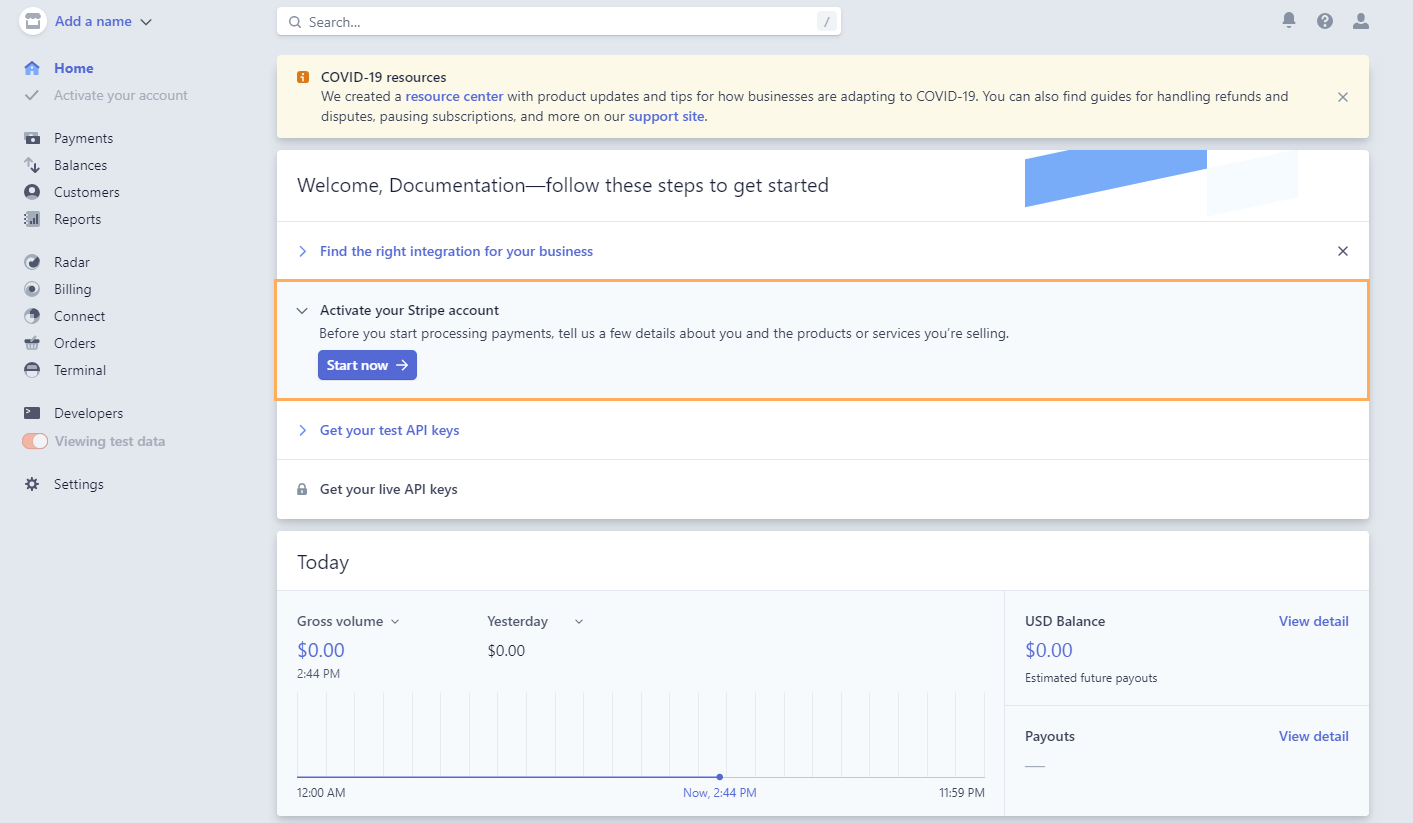
Task: Open the Terminal section
Action: pyautogui.click(x=80, y=370)
